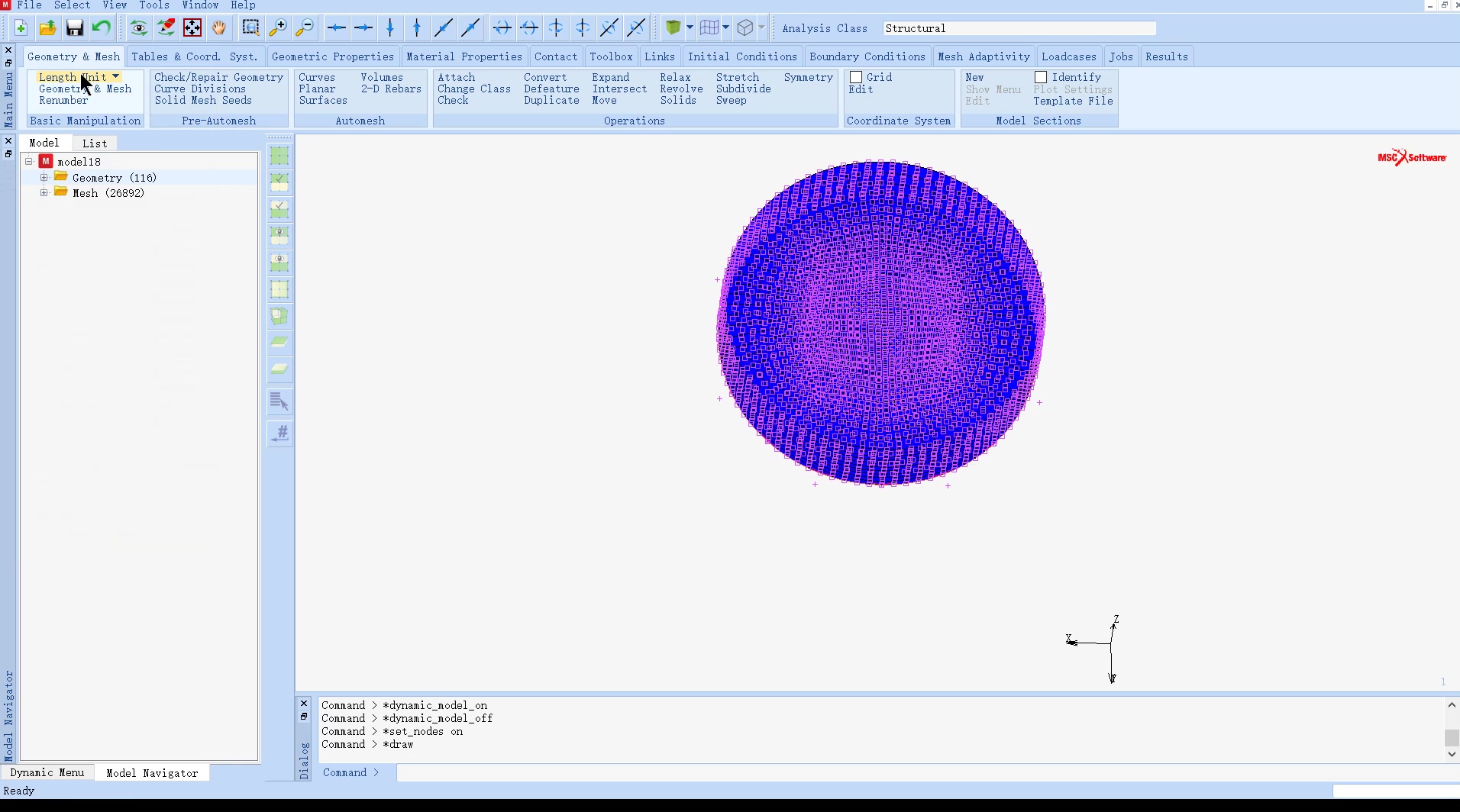Expand the Geometry (116) tree node
The height and width of the screenshot is (812, 1460).
coord(44,178)
